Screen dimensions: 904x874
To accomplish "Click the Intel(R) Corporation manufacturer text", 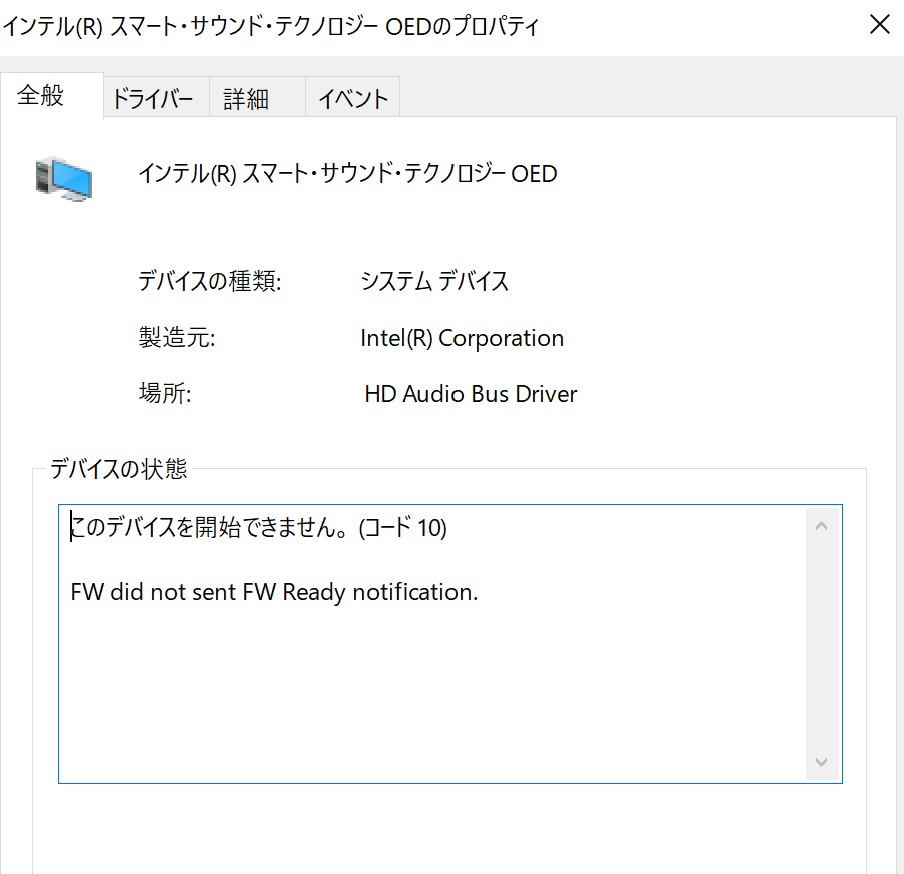I will [x=462, y=338].
